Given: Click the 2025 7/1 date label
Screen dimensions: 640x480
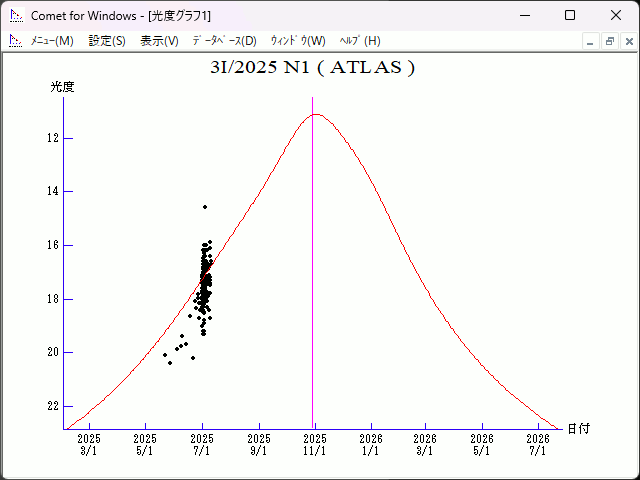Looking at the screenshot, I should click(x=202, y=445).
